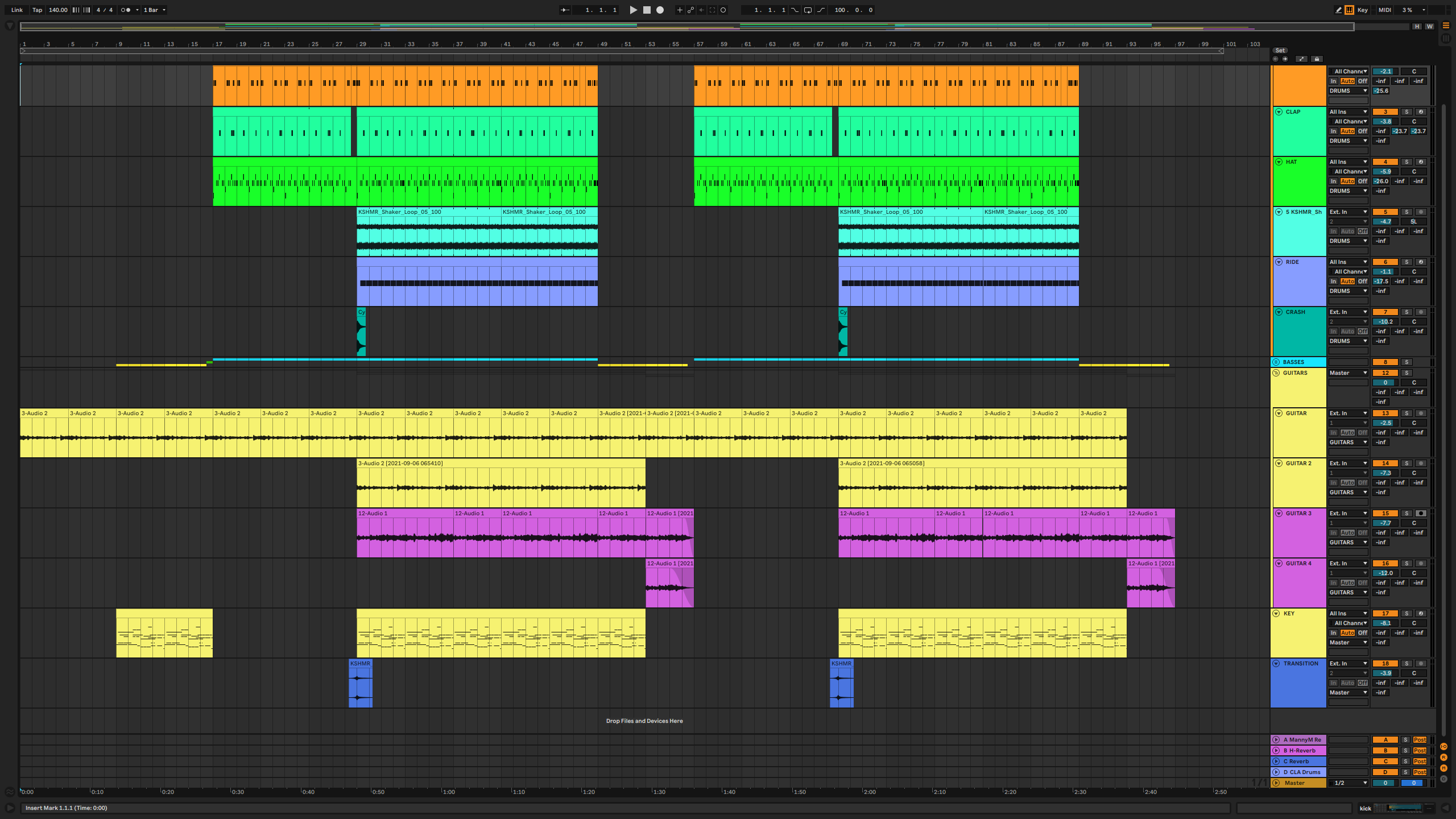
Task: Click the Automation Arm chain icon
Action: coord(690,10)
